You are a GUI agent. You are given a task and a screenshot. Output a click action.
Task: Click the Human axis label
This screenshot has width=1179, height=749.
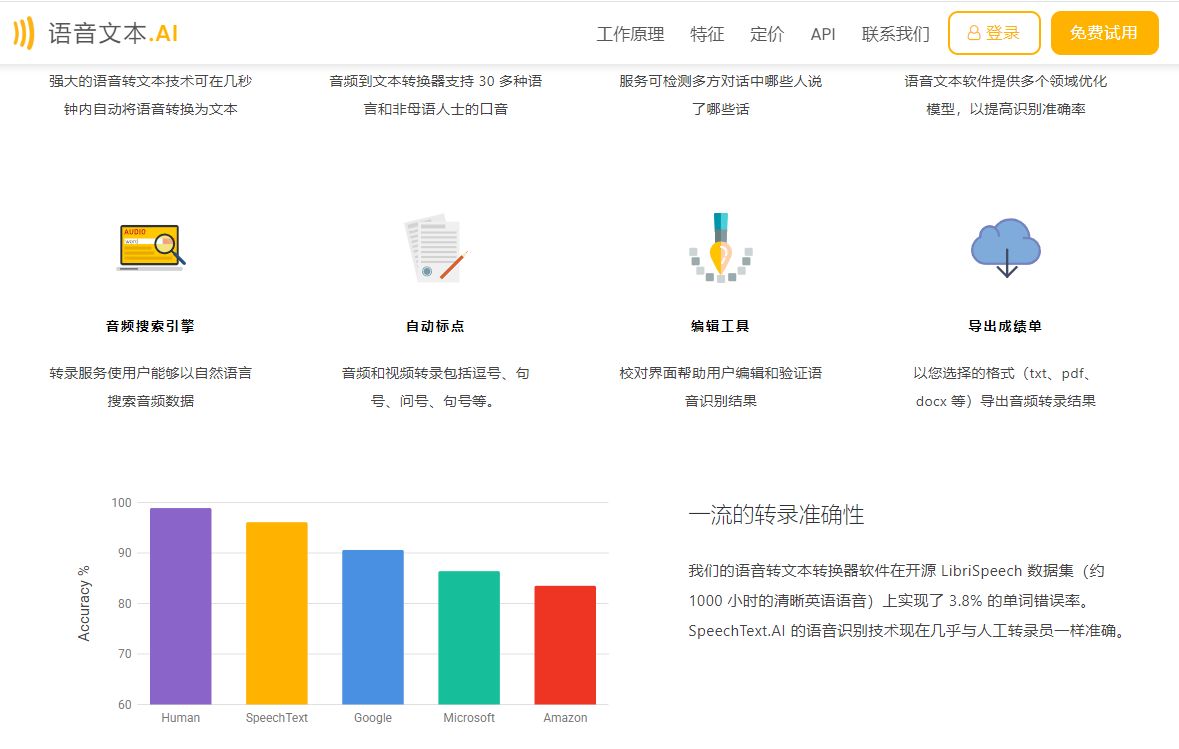coord(180,717)
